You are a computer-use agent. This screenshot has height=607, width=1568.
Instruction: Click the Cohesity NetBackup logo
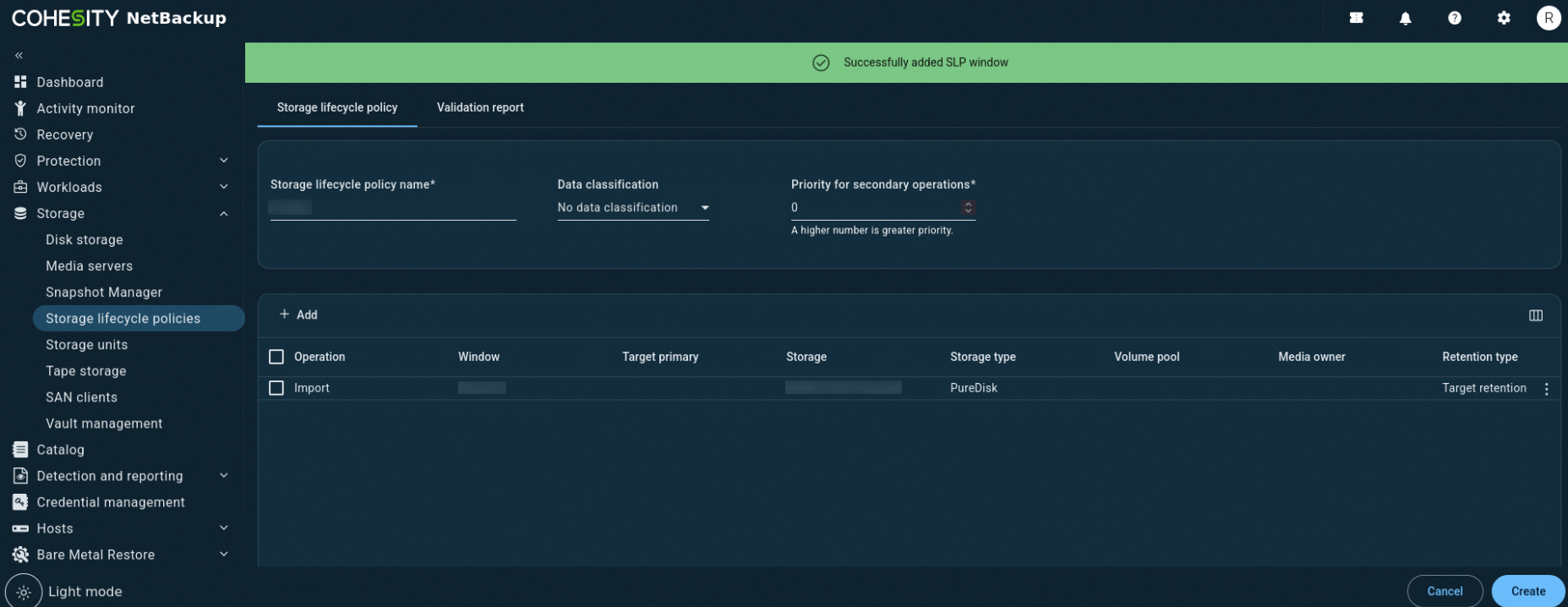click(x=119, y=18)
